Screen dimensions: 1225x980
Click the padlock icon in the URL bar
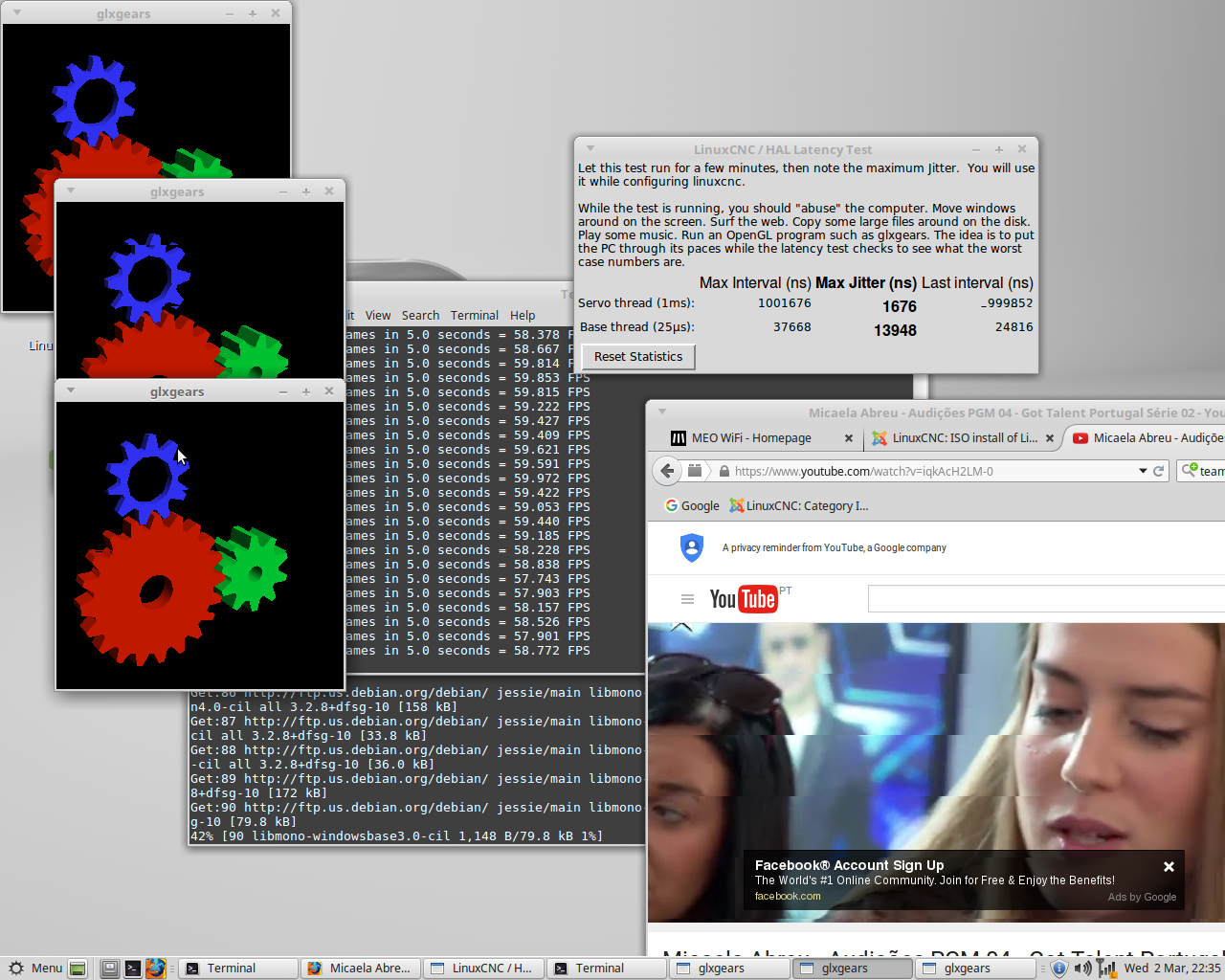[x=724, y=471]
